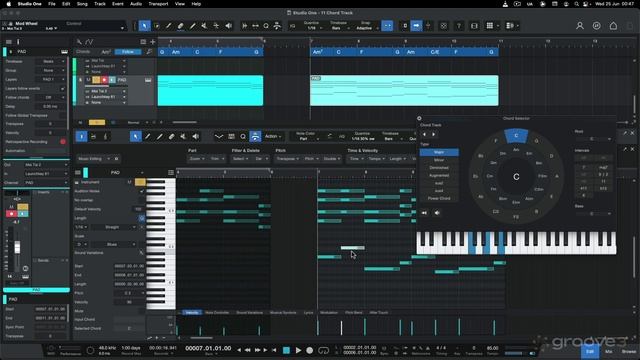The width and height of the screenshot is (640, 360).
Task: Select the Arrow tool in main toolbar
Action: [x=144, y=26]
